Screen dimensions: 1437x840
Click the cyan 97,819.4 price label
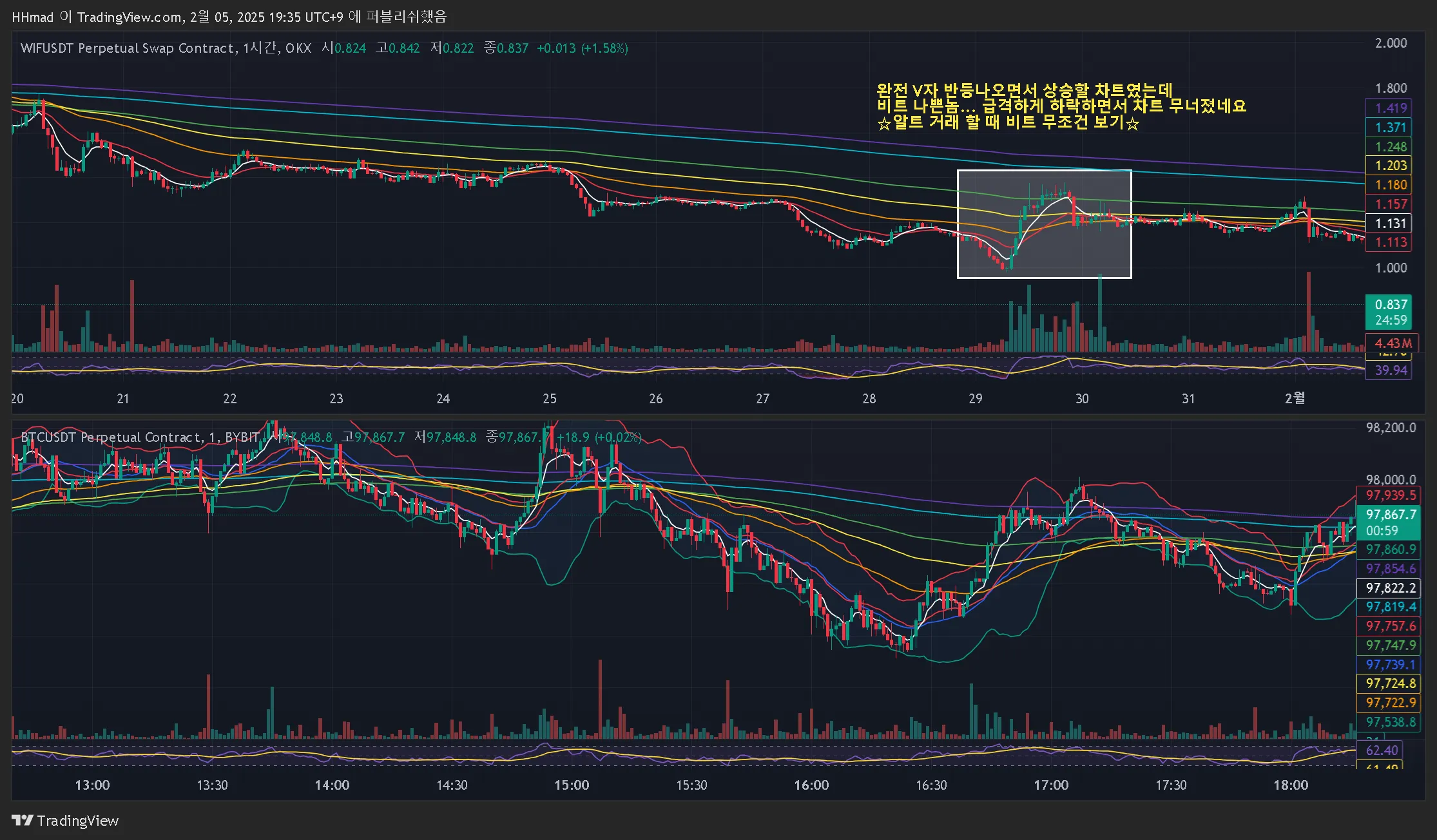point(1390,607)
